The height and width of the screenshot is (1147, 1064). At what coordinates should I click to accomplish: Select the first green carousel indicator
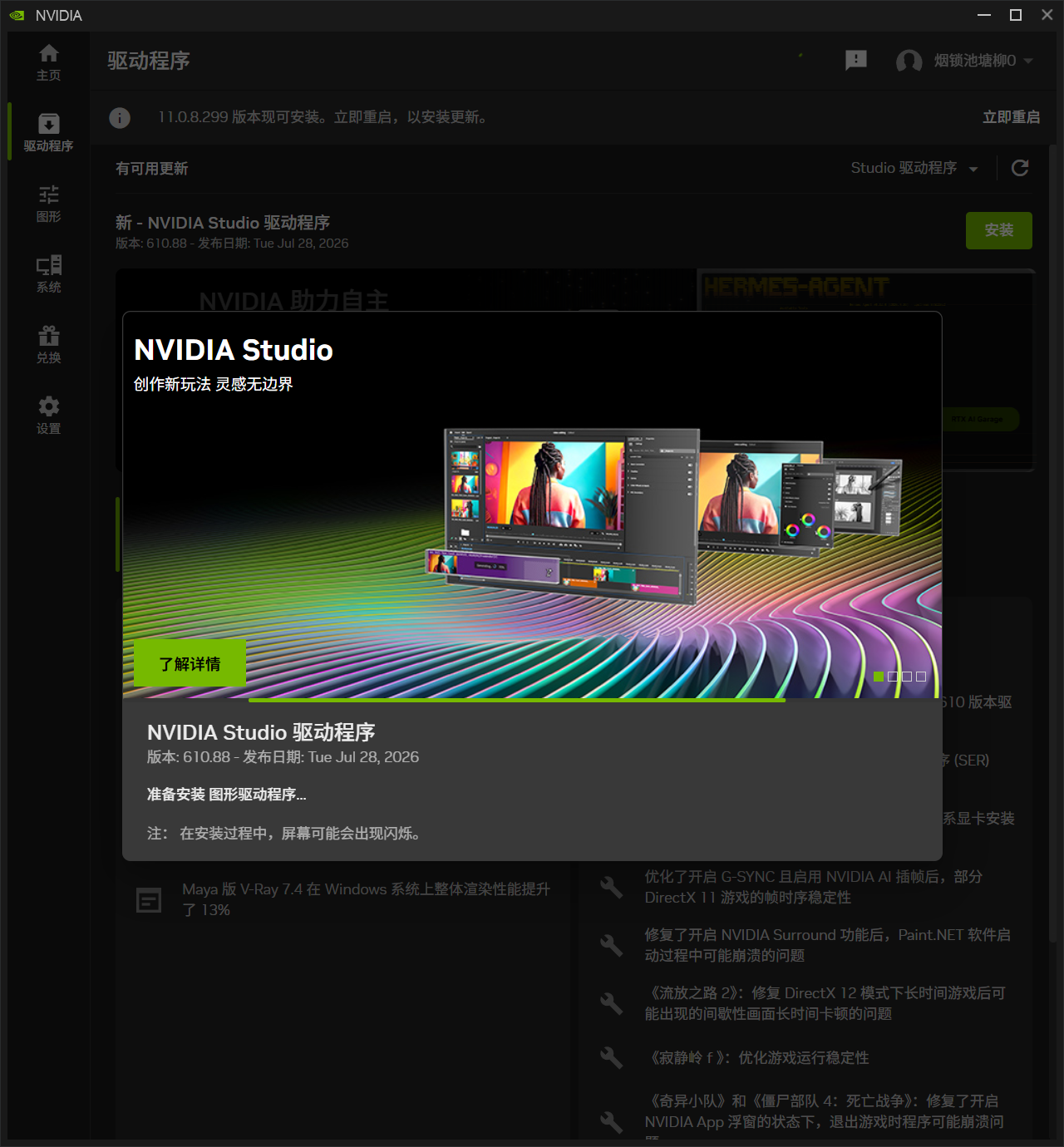click(879, 677)
